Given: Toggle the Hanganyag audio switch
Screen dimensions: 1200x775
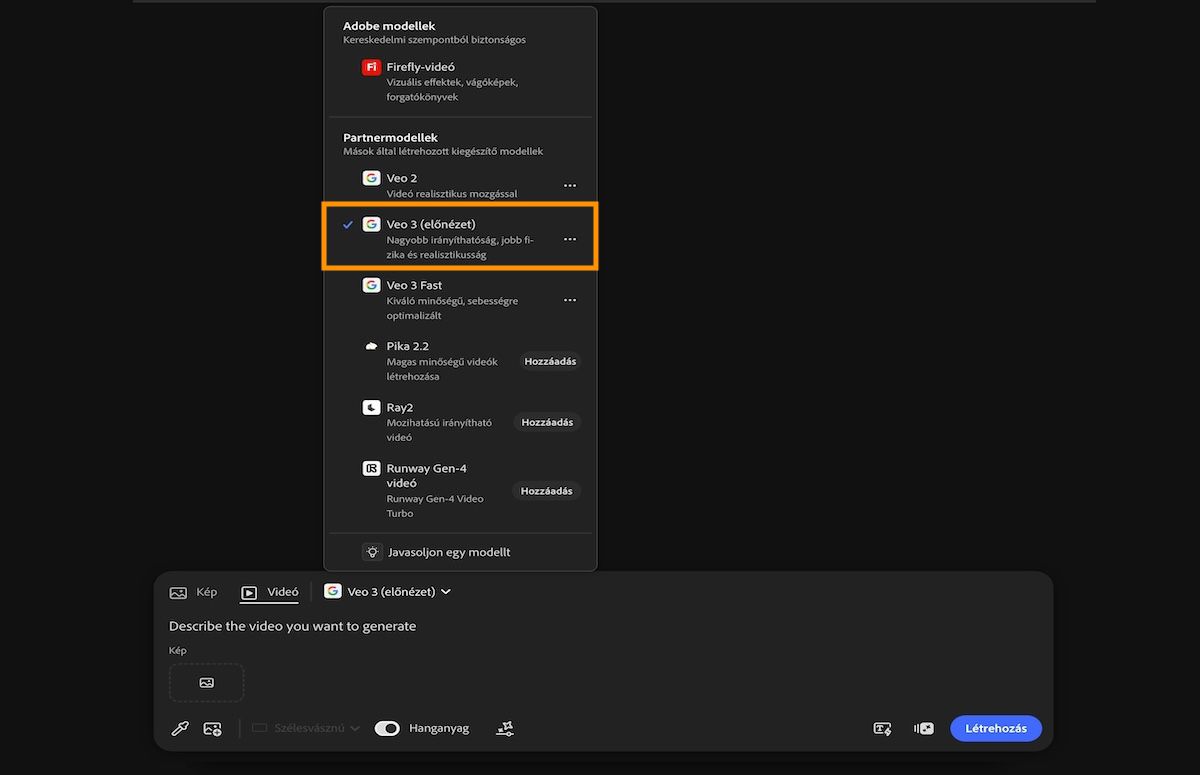Looking at the screenshot, I should coord(387,729).
